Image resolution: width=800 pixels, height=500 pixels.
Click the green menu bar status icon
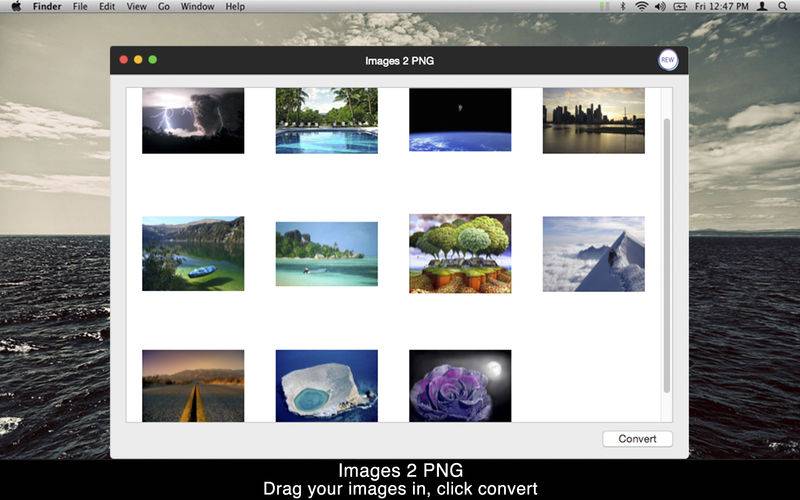point(604,6)
